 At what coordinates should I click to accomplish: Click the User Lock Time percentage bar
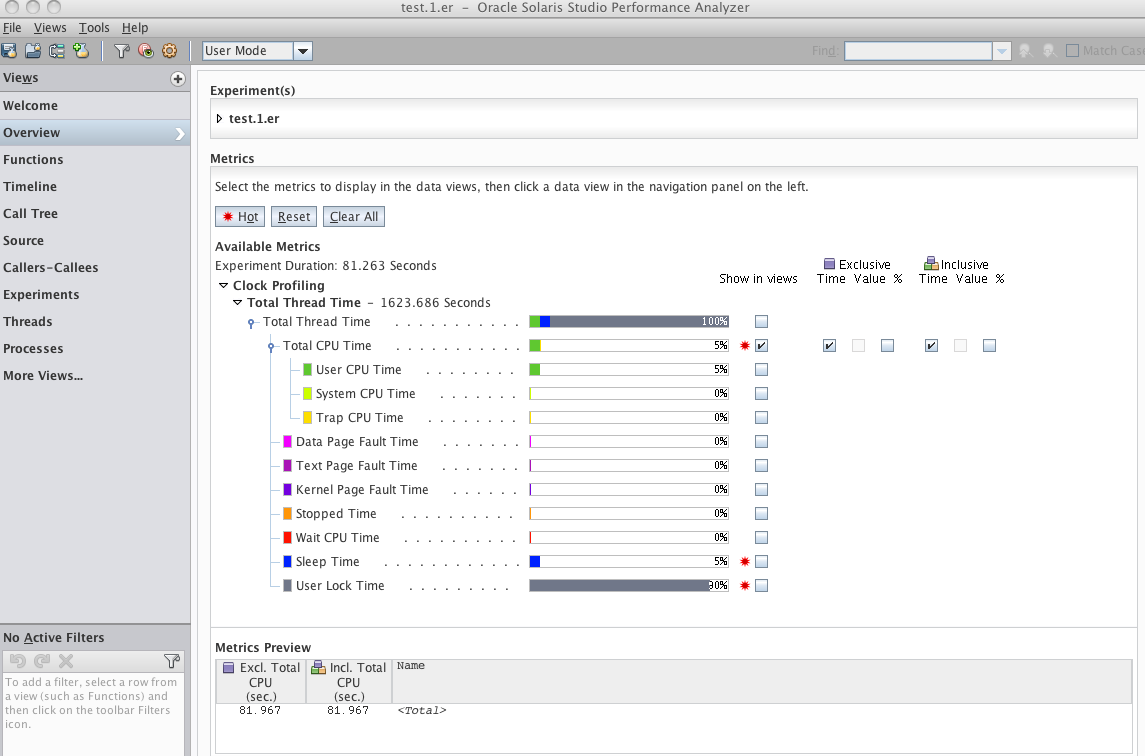coord(629,586)
